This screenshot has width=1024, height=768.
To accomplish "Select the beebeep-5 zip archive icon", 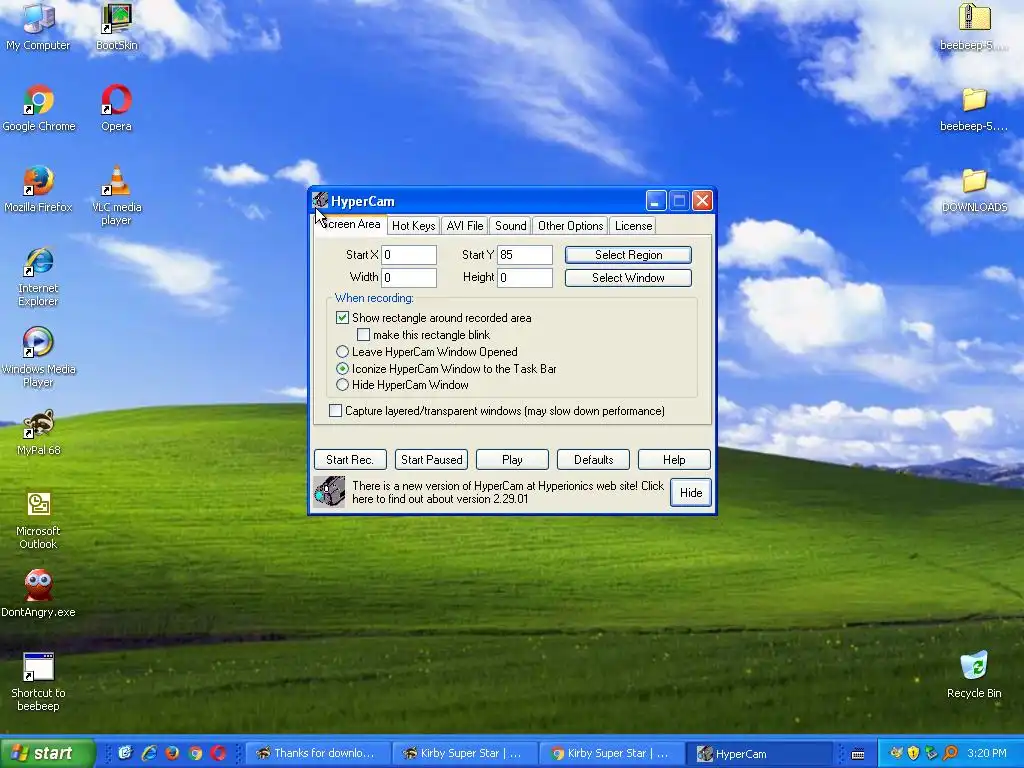I will point(974,26).
